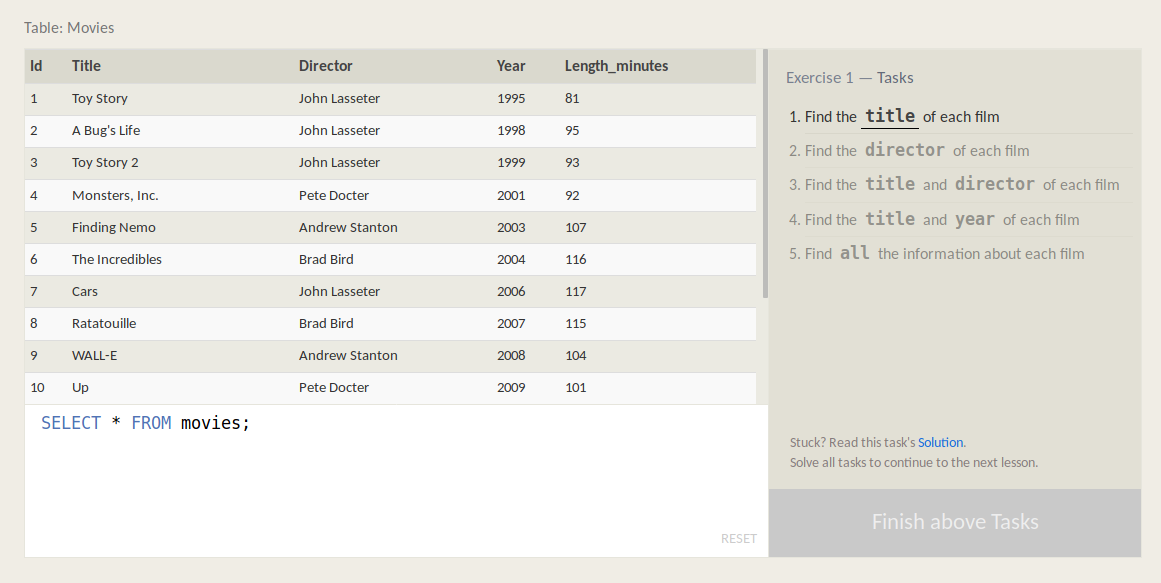
Task: Click the Ratatouille title cell
Action: [104, 324]
